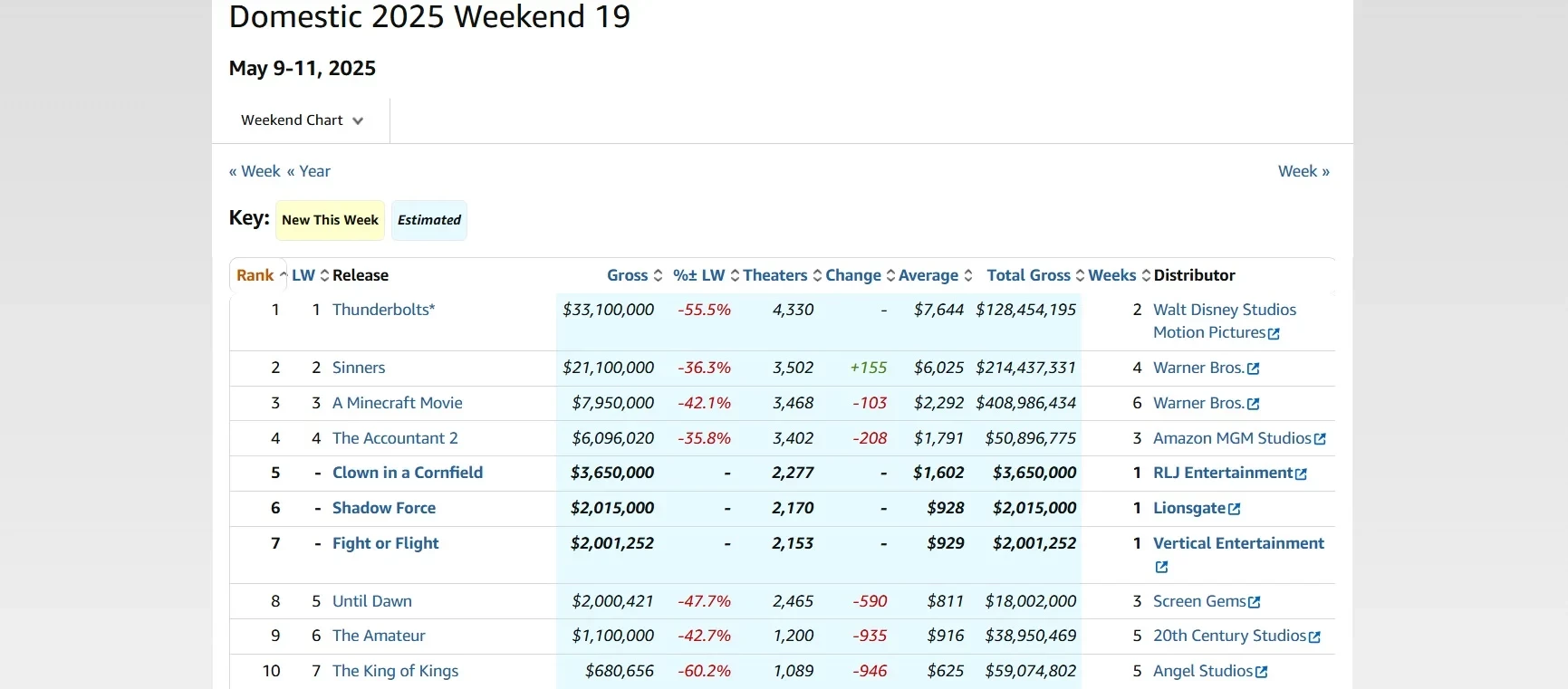Click external link icon below Vertical Entertainment
Screen dimensions: 1568x689
pyautogui.click(x=1161, y=568)
